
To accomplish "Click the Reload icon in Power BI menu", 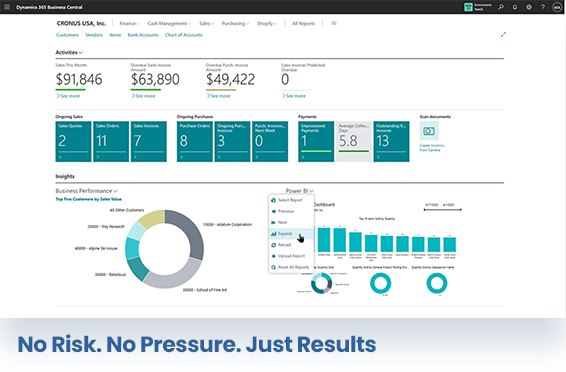I will (x=274, y=245).
